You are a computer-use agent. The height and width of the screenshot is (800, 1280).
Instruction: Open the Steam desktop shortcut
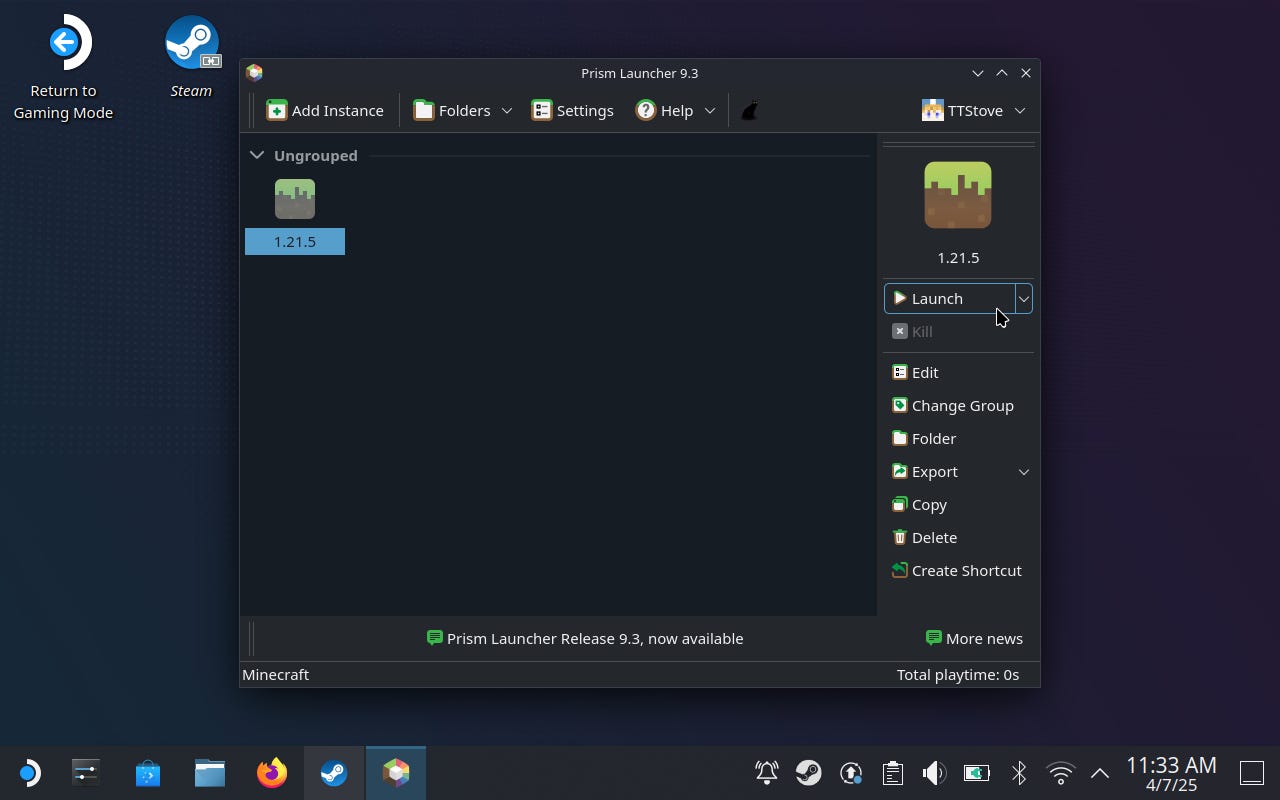tap(191, 57)
